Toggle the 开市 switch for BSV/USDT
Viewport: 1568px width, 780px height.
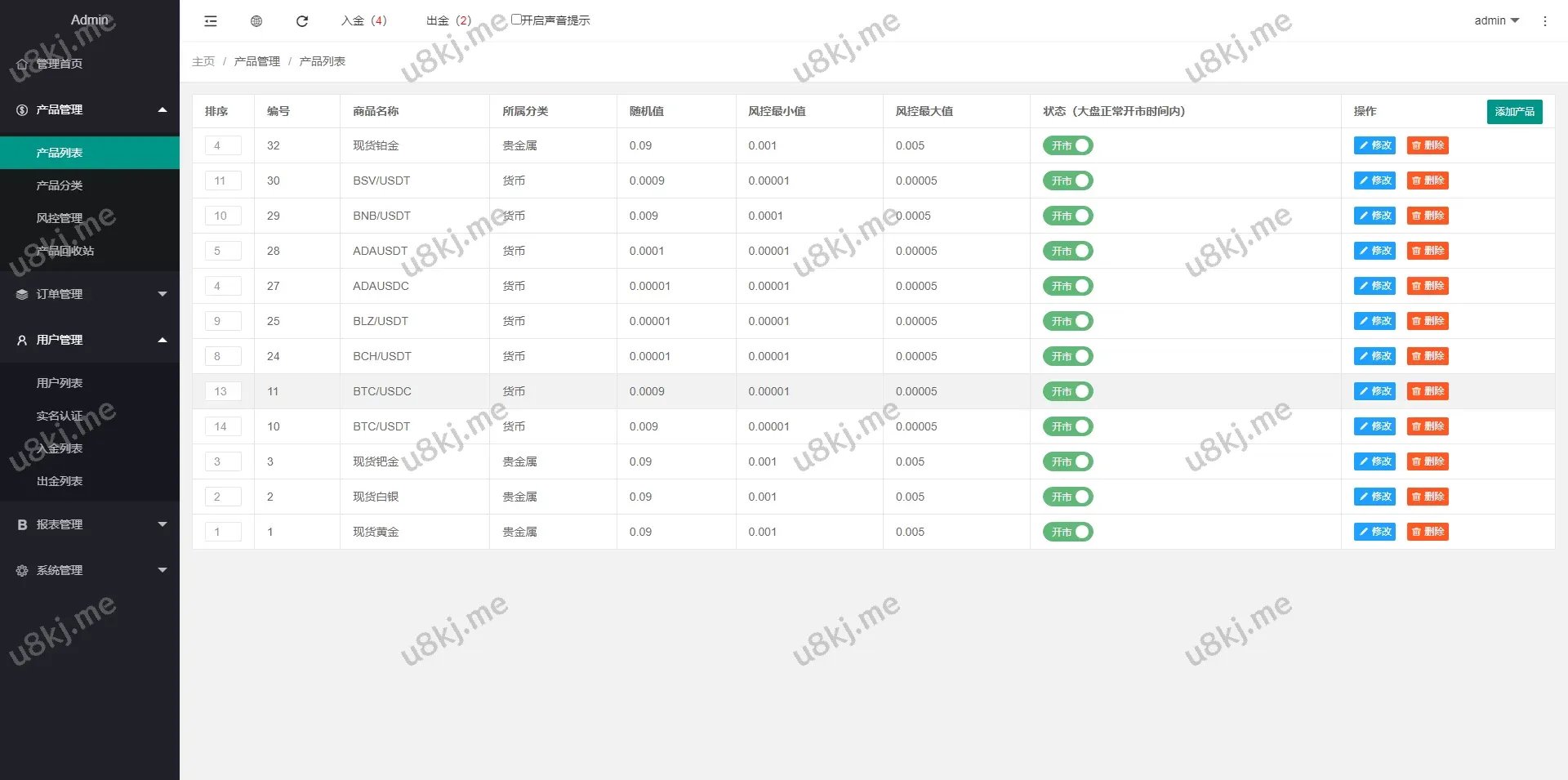pyautogui.click(x=1067, y=181)
